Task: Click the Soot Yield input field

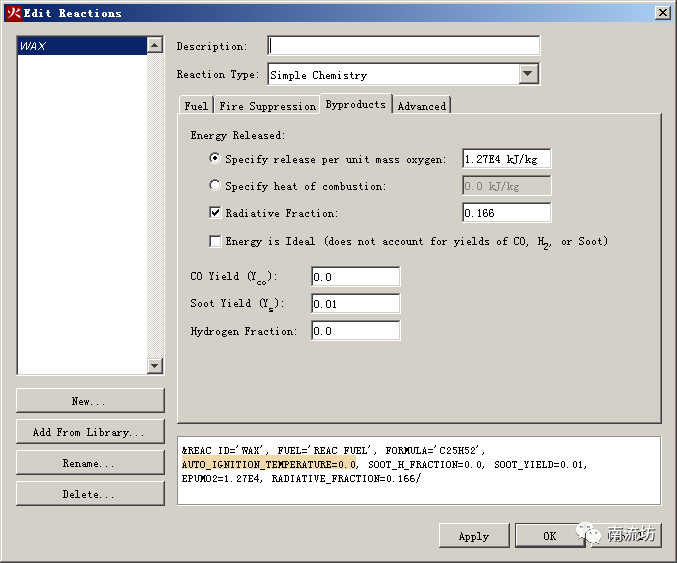Action: click(x=355, y=304)
